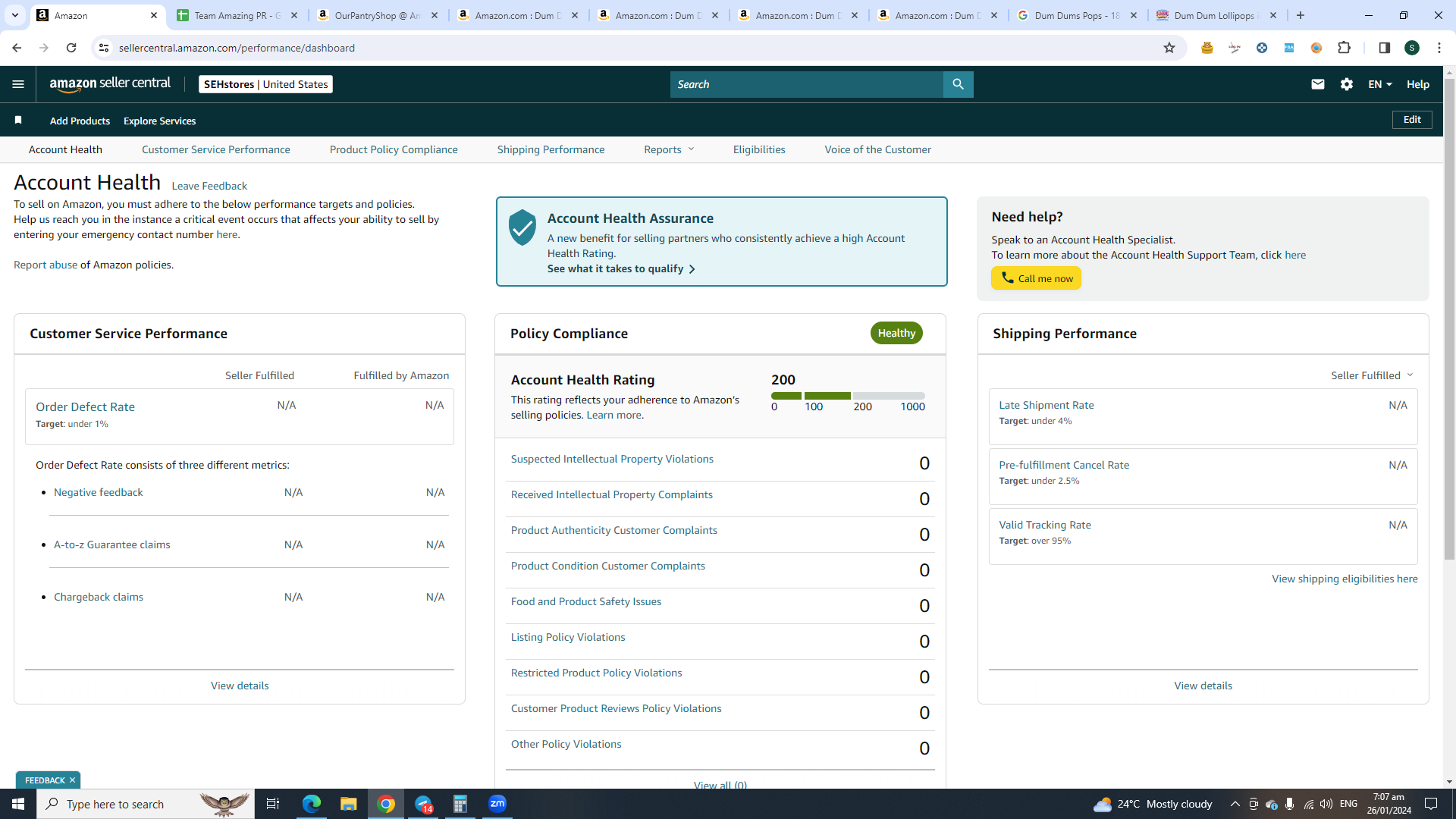Open the Negative feedback link
The image size is (1456, 819).
point(98,492)
